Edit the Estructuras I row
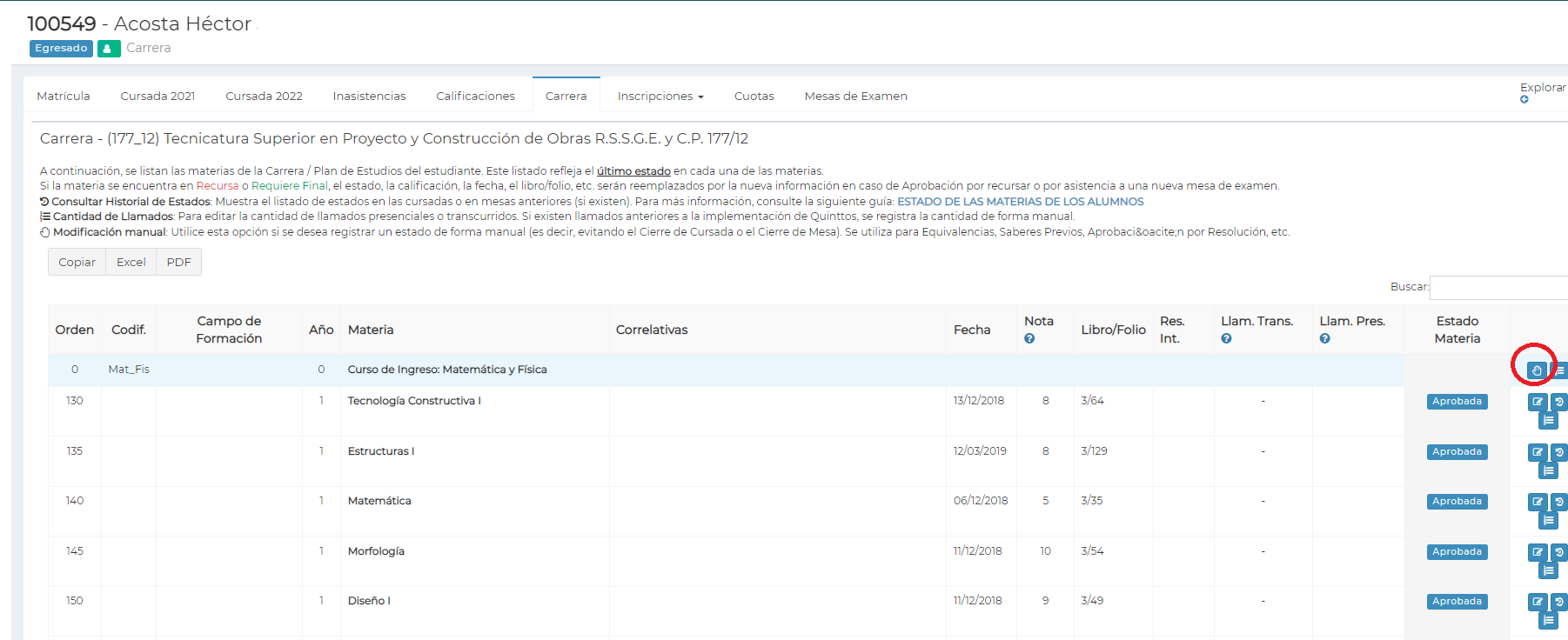1568x640 pixels. coord(1538,452)
